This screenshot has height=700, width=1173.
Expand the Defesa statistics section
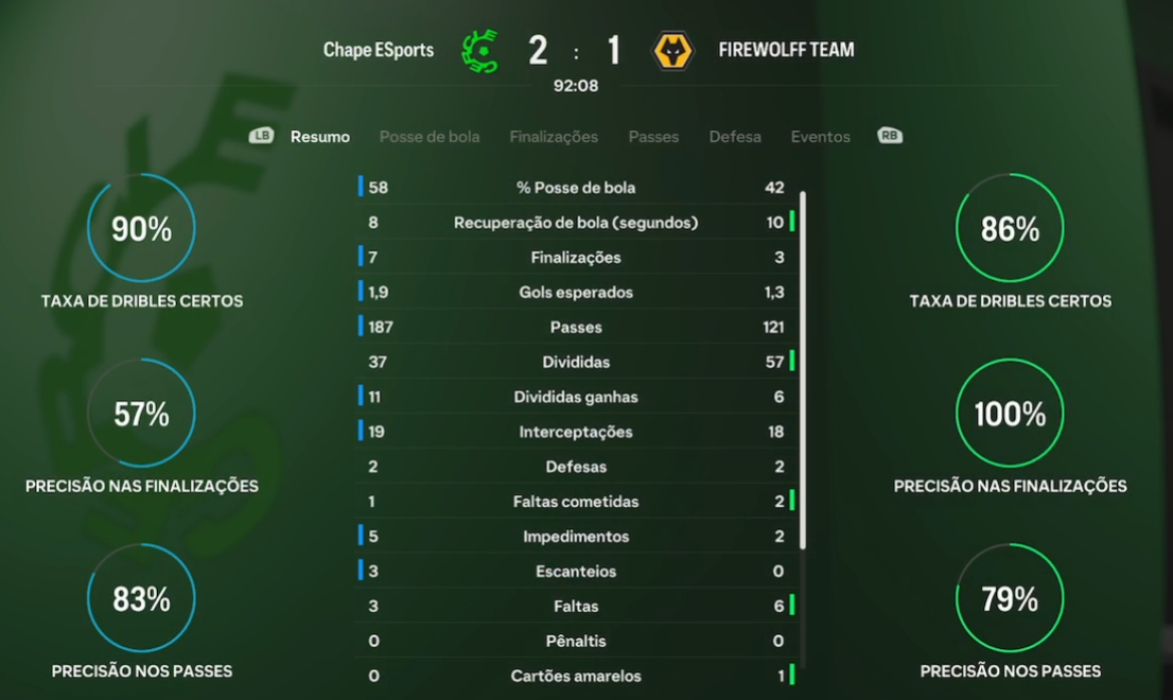pyautogui.click(x=735, y=136)
